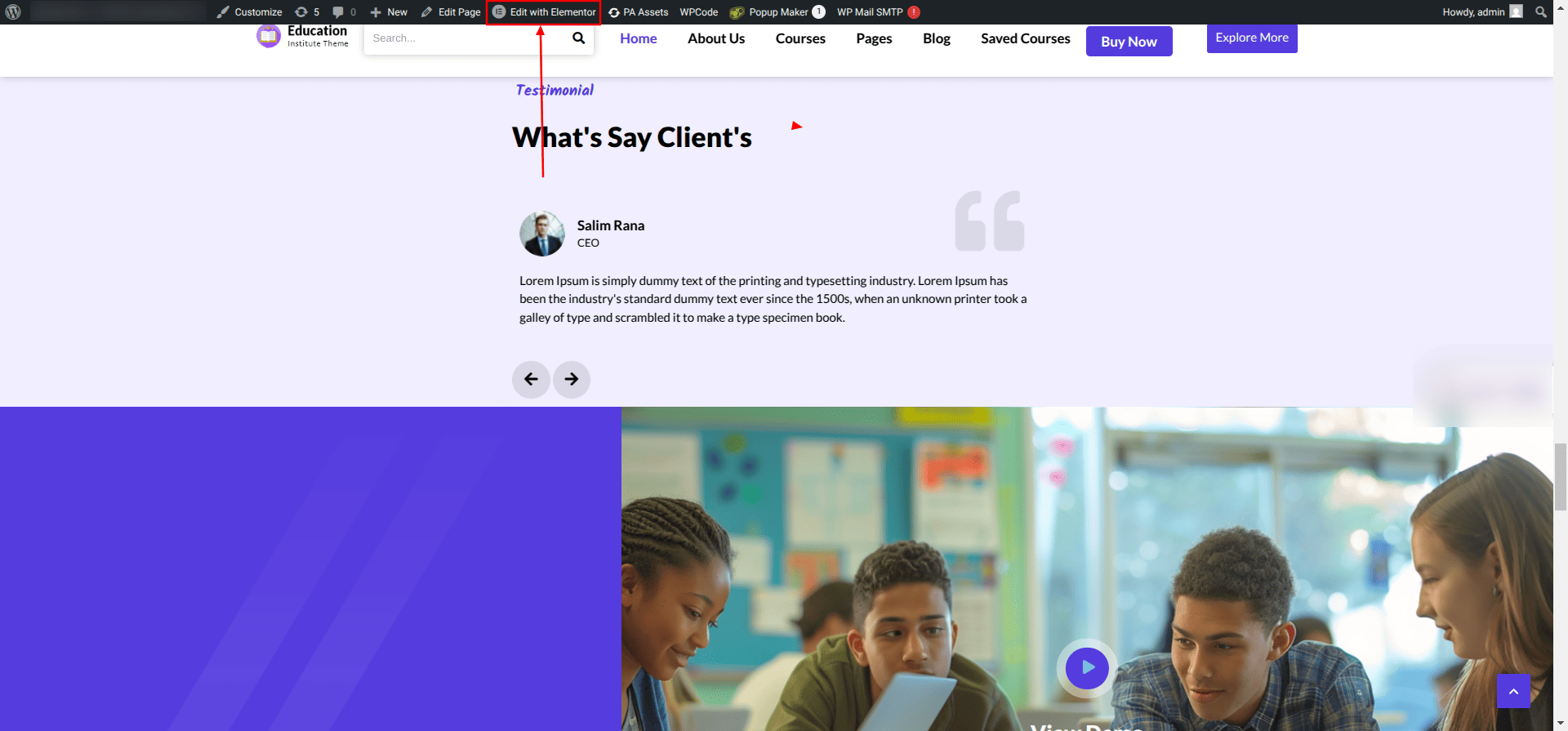Open the New content menu
This screenshot has height=731, width=1568.
pos(389,12)
